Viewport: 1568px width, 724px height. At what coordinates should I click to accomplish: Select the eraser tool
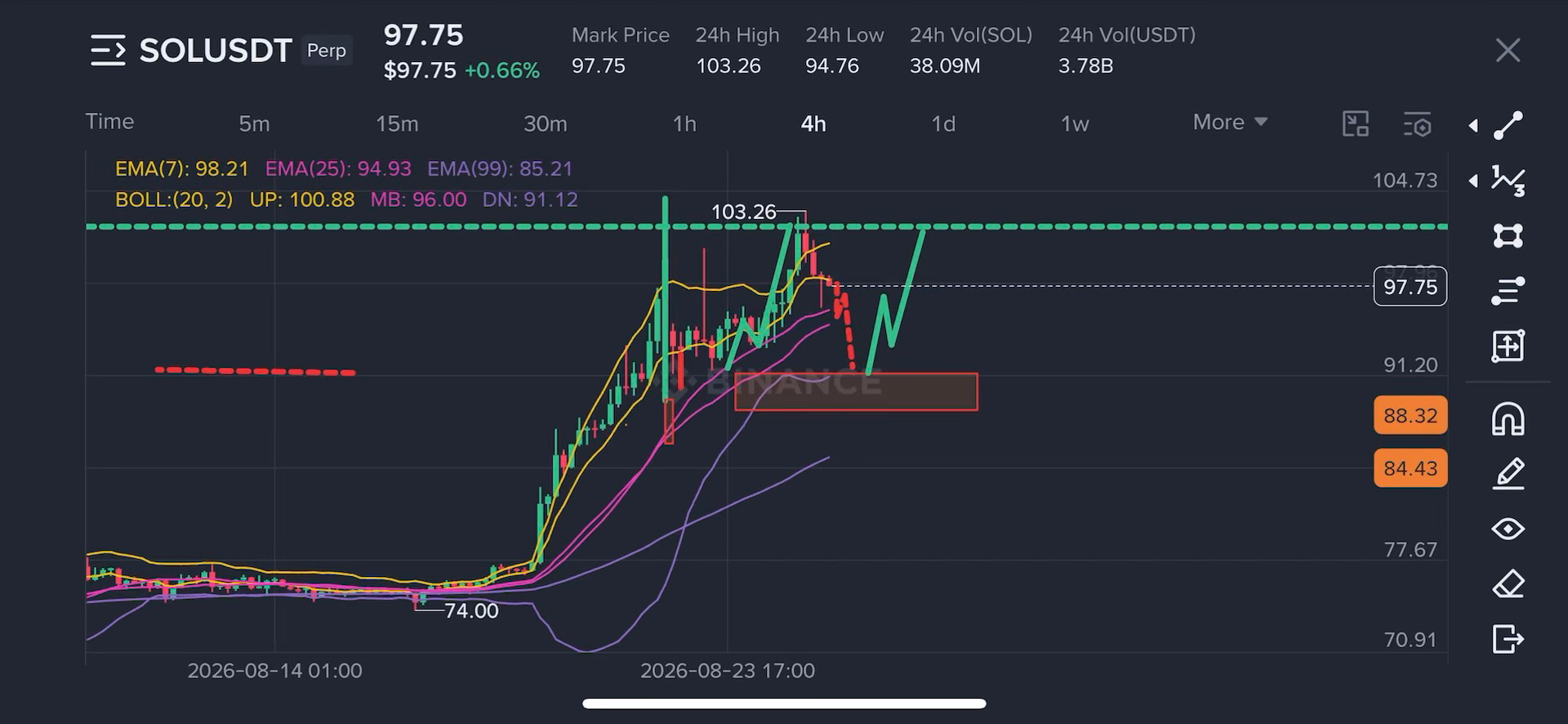pos(1508,583)
